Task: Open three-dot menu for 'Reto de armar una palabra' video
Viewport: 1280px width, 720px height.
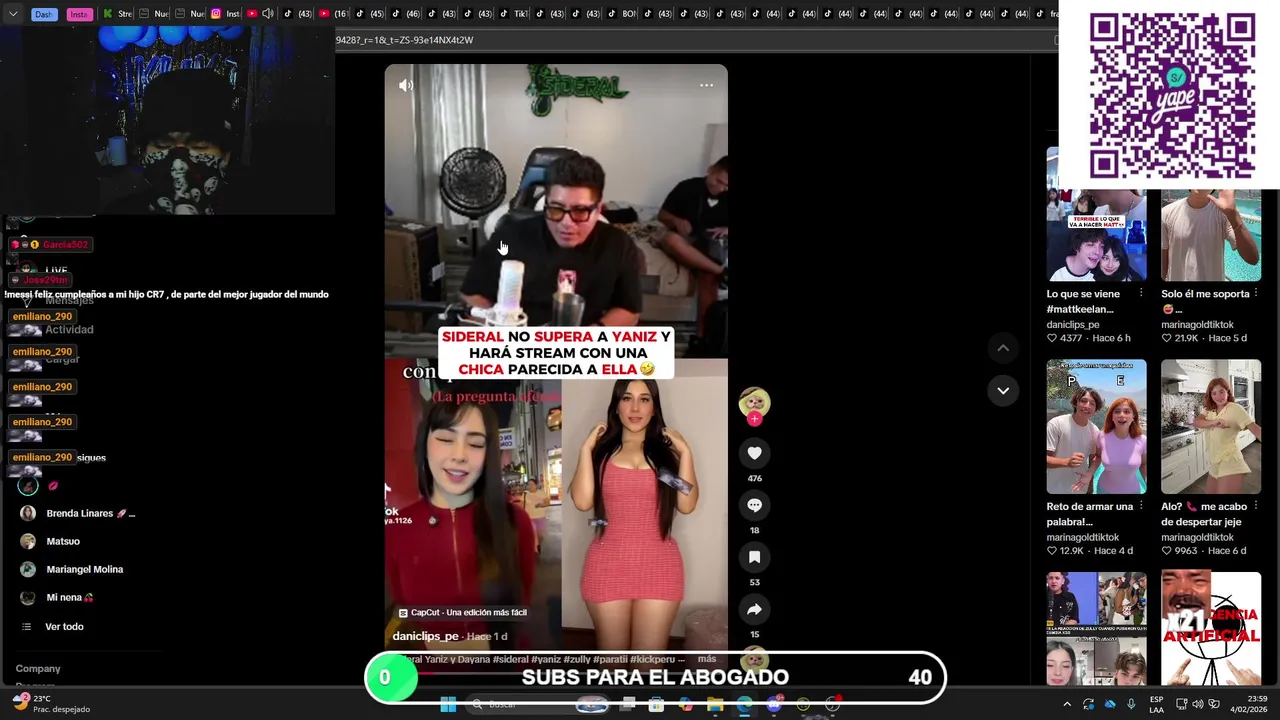Action: (1141, 506)
